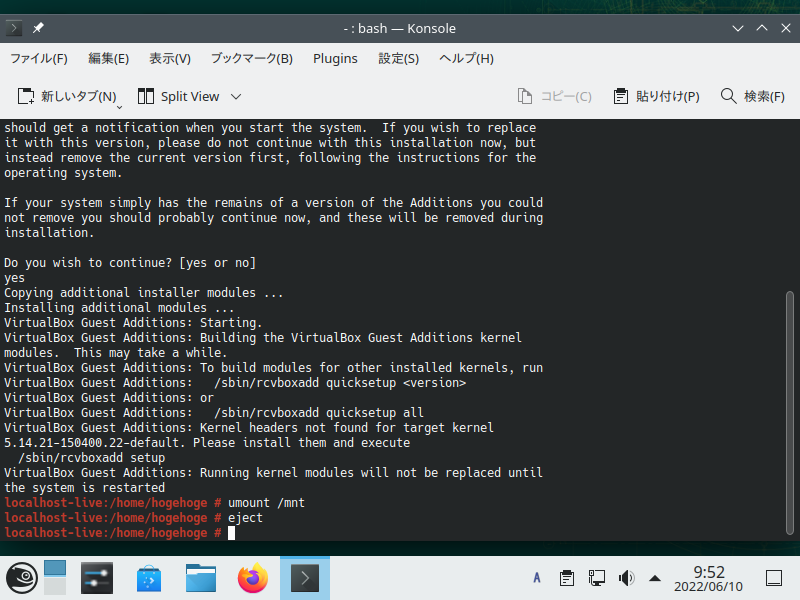
Task: Click the 貼り付け(P) paste button
Action: (x=656, y=96)
